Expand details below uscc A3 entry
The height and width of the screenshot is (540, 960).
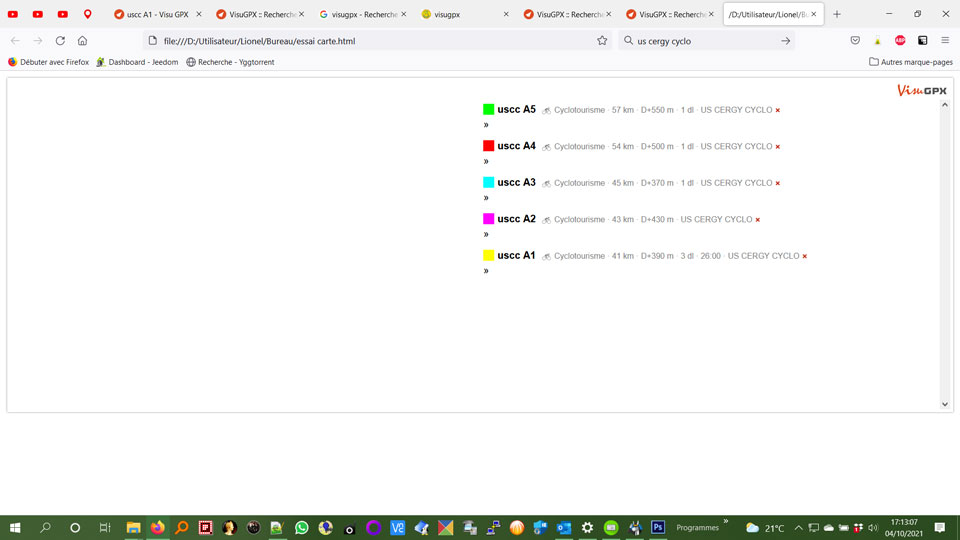coord(487,198)
